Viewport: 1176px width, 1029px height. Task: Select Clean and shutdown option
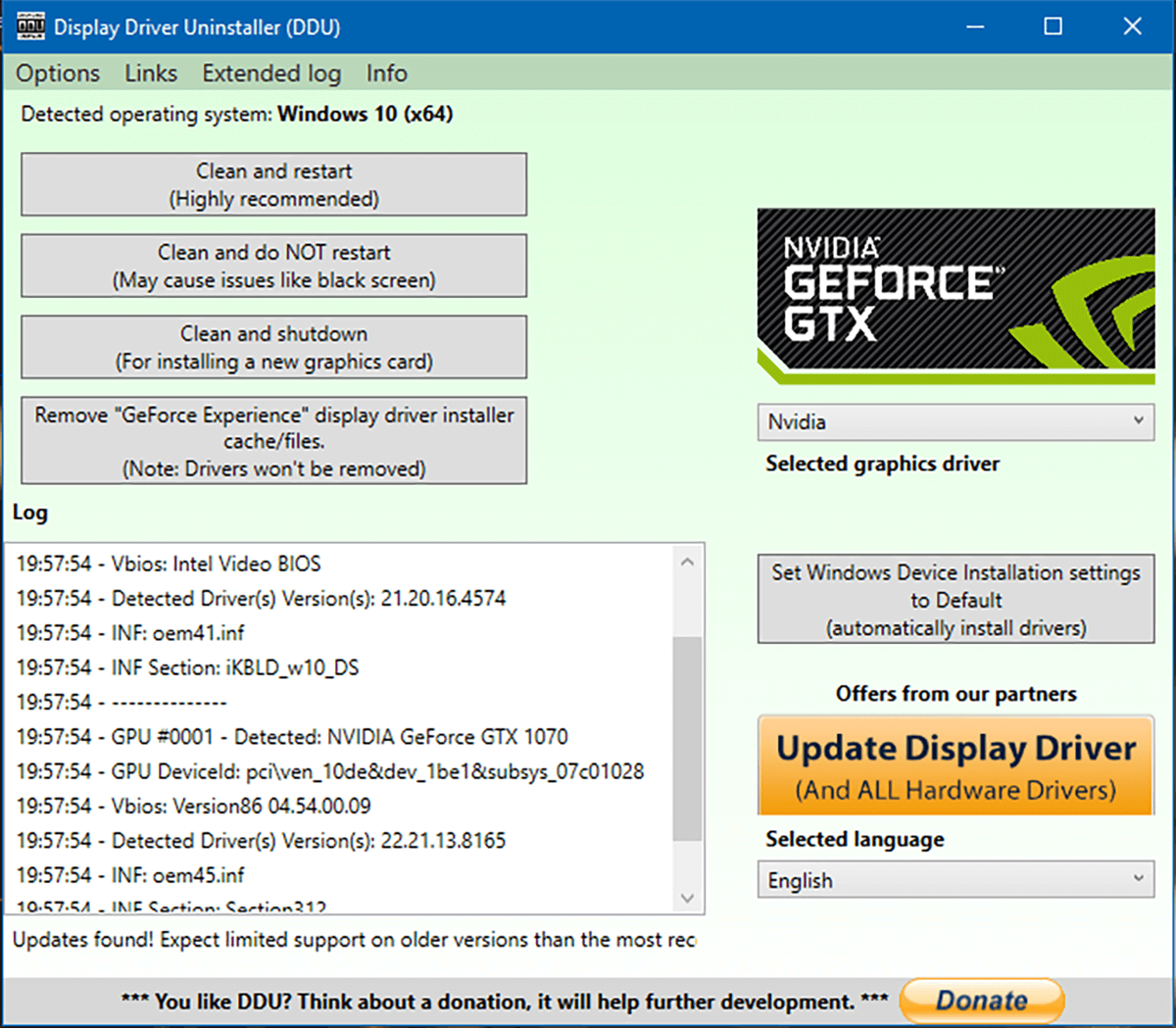pyautogui.click(x=273, y=347)
